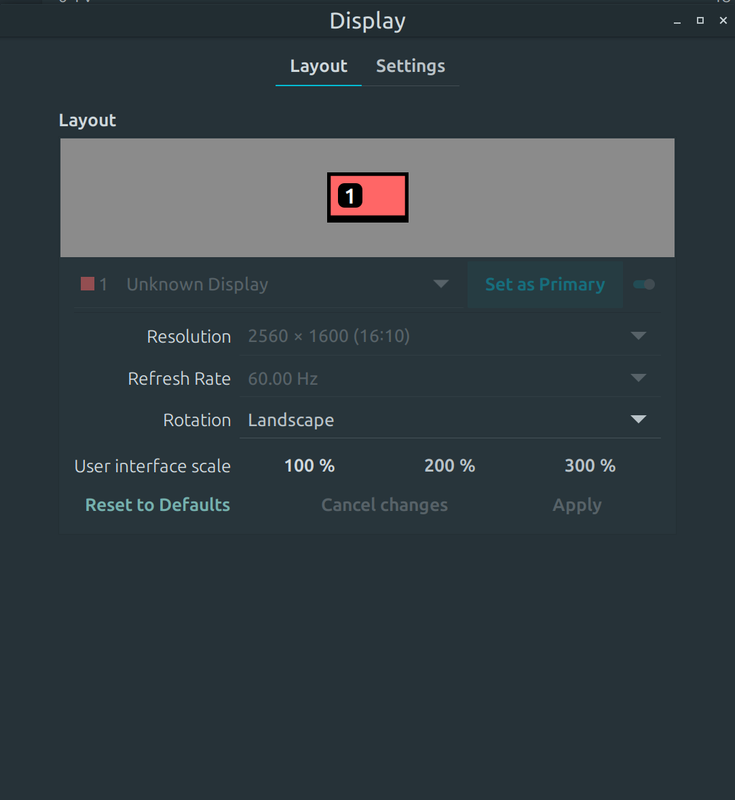This screenshot has height=800, width=735.
Task: Click the Resolution dropdown arrow
Action: [638, 336]
